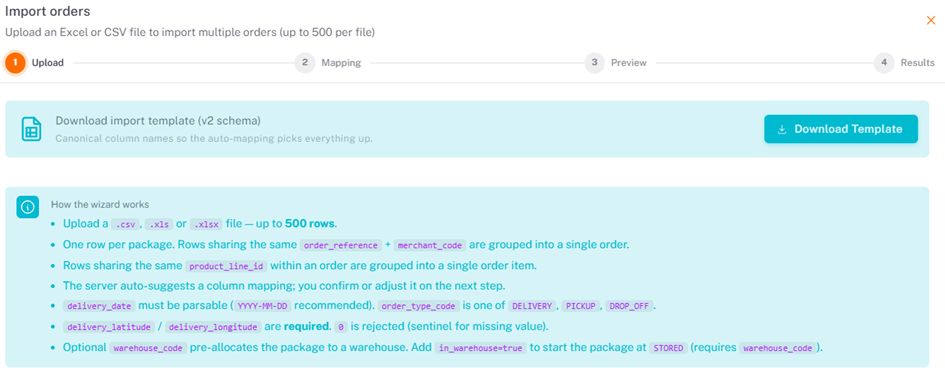Click the merchant_code code tag

pos(429,245)
